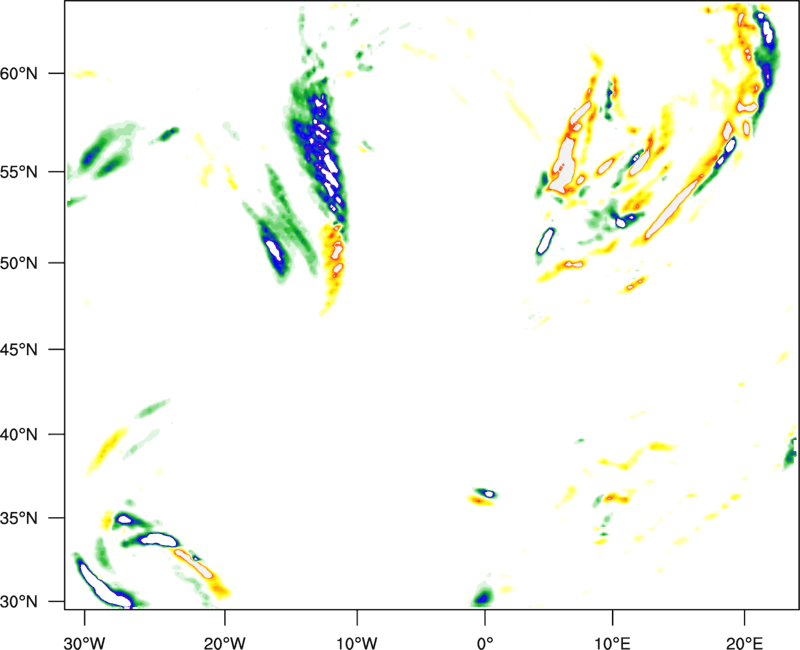Click the 55°N latitude label
The height and width of the screenshot is (650, 800).
(x=19, y=172)
